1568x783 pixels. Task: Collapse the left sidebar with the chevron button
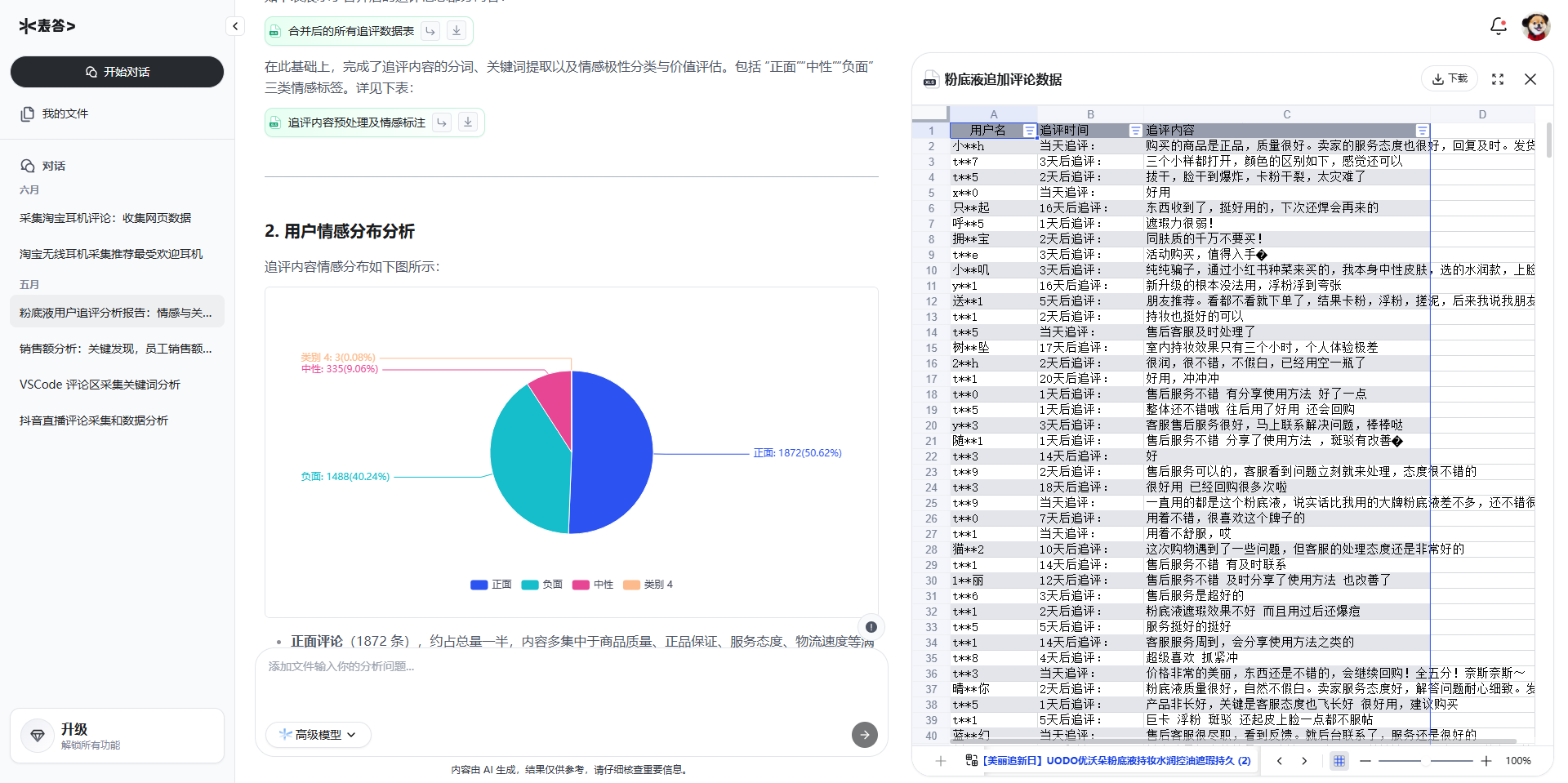235,26
